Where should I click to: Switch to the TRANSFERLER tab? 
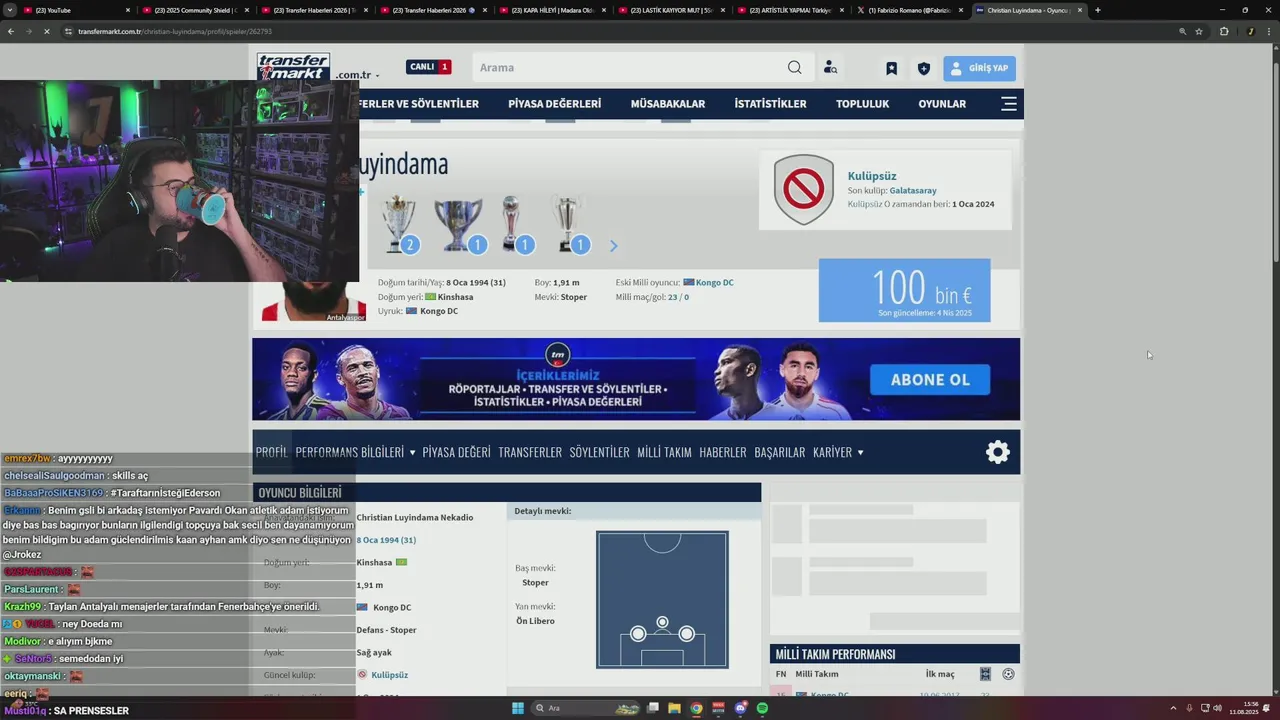point(530,452)
